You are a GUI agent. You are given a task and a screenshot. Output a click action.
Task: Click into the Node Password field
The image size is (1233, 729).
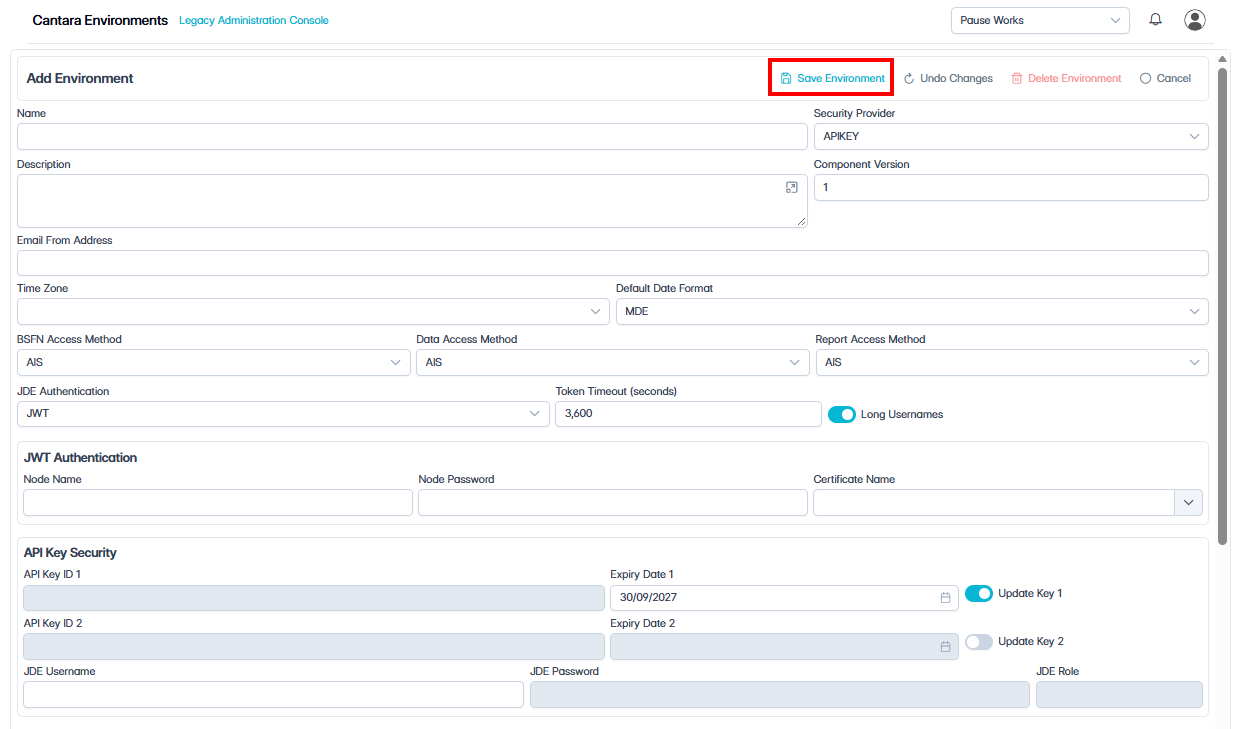pyautogui.click(x=613, y=503)
